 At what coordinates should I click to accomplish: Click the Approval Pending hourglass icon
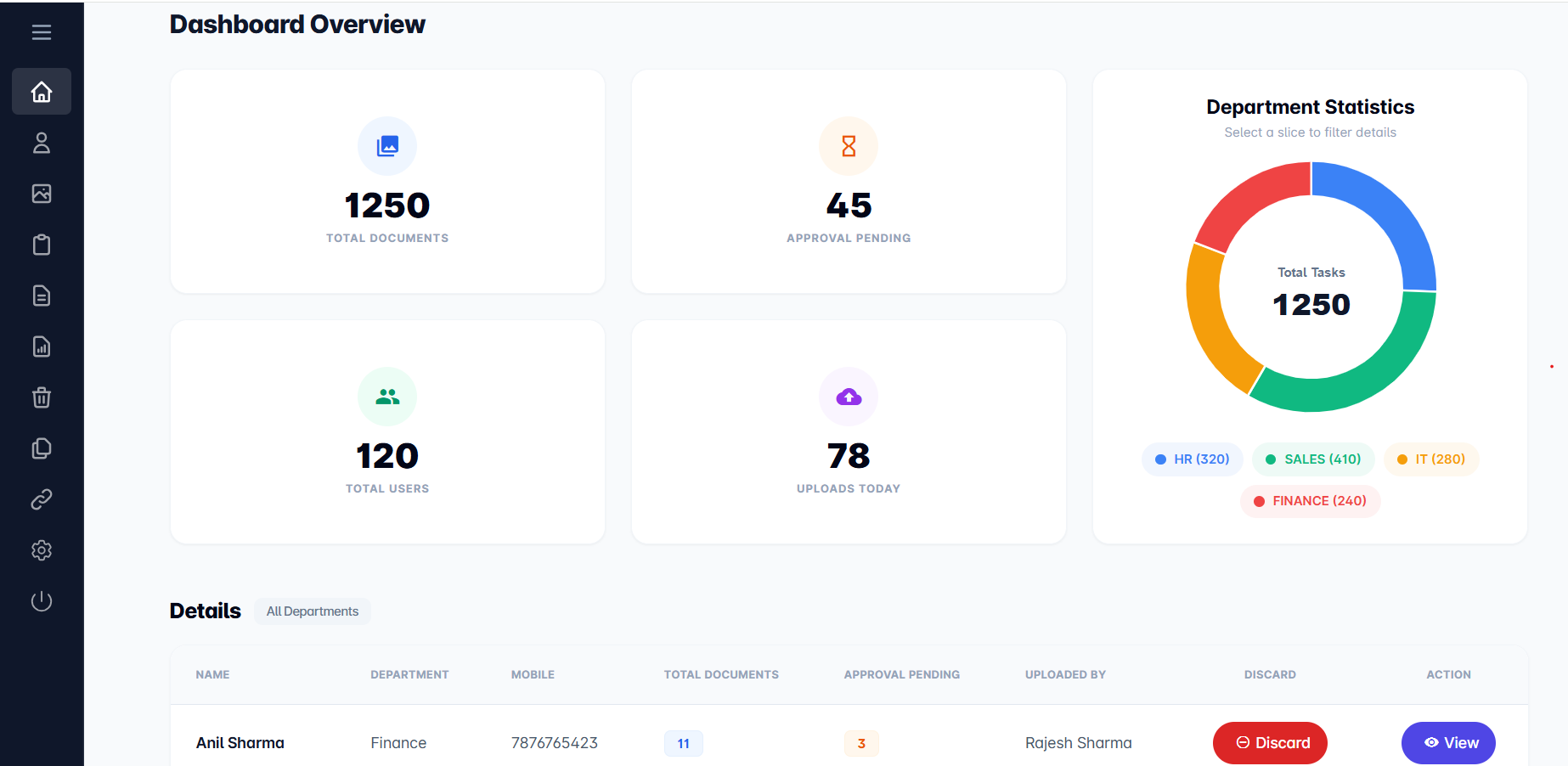(849, 146)
